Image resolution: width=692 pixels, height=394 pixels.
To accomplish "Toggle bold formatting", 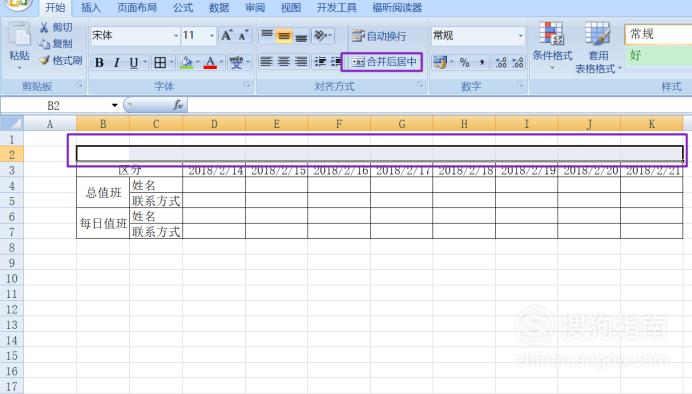I will [x=99, y=63].
